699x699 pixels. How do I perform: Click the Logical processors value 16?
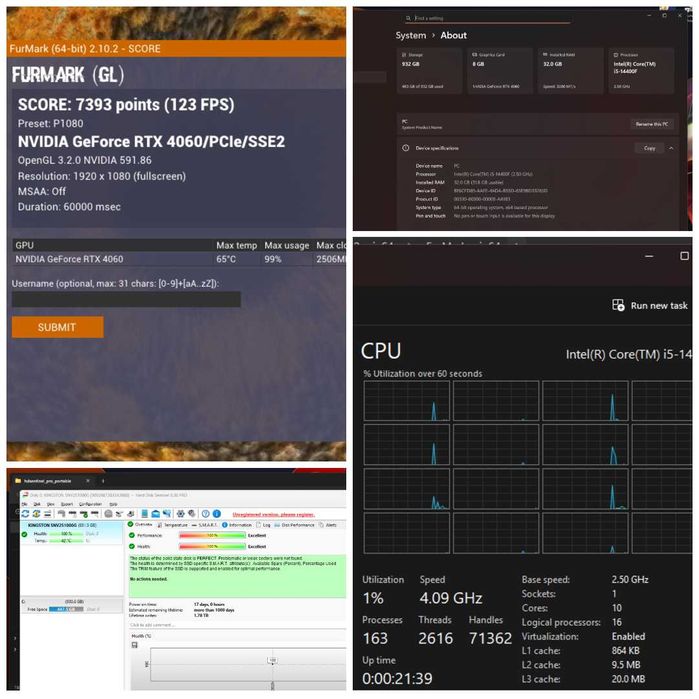617,622
